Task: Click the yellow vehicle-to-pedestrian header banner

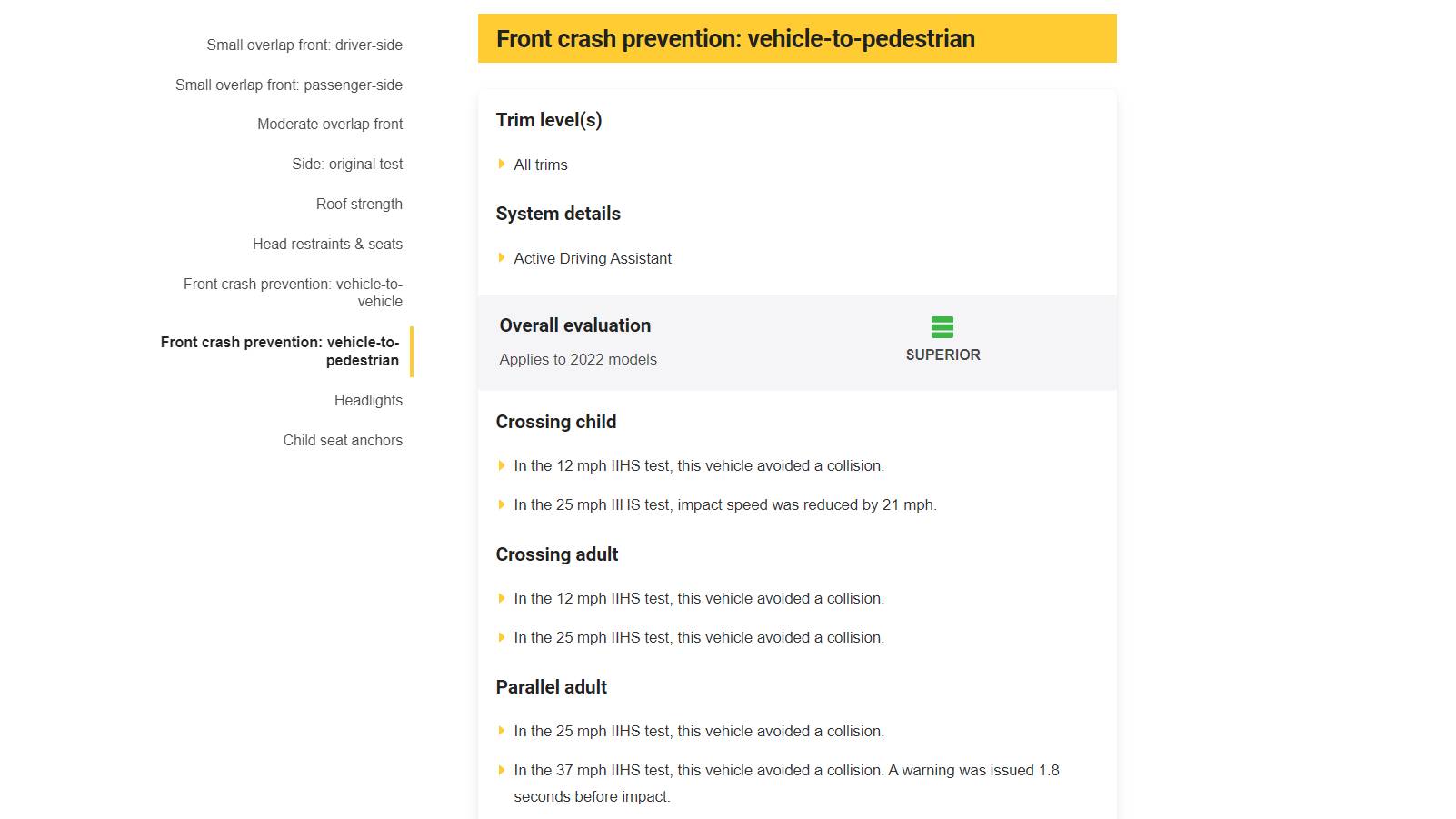Action: [x=797, y=38]
